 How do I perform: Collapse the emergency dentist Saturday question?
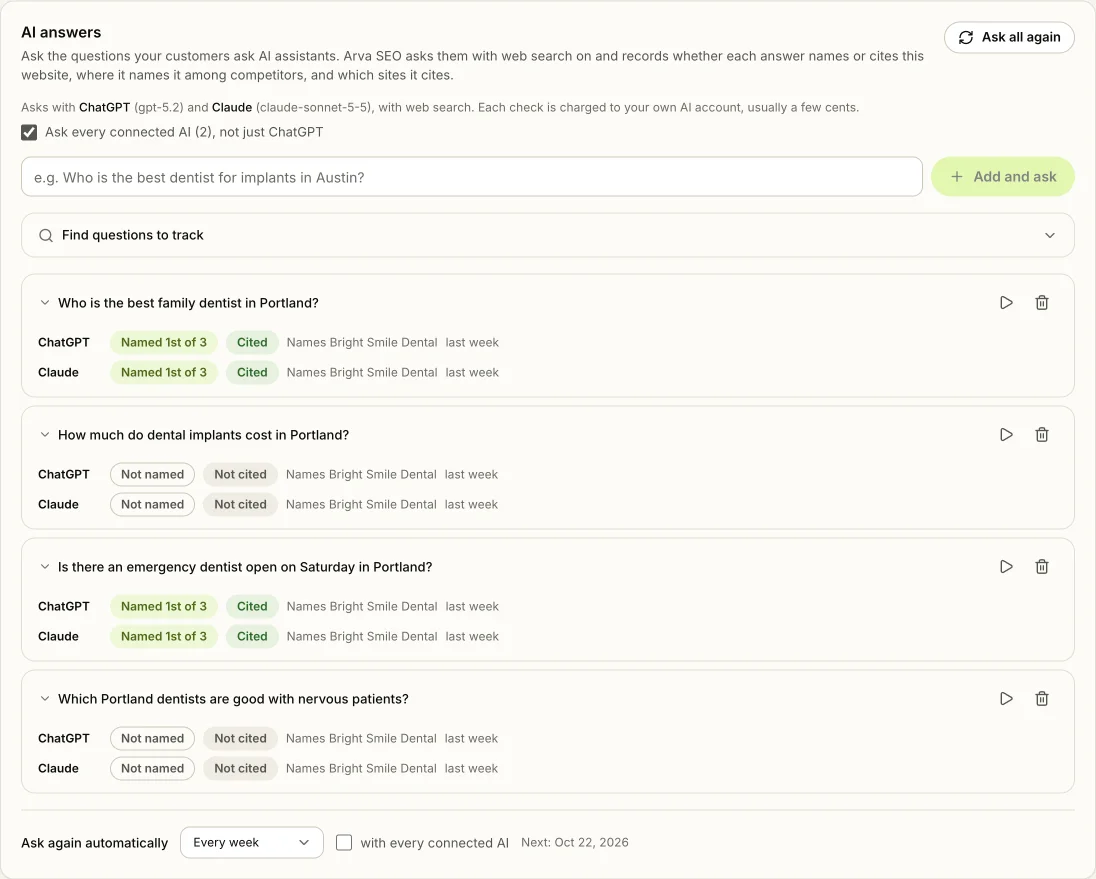[x=45, y=567]
